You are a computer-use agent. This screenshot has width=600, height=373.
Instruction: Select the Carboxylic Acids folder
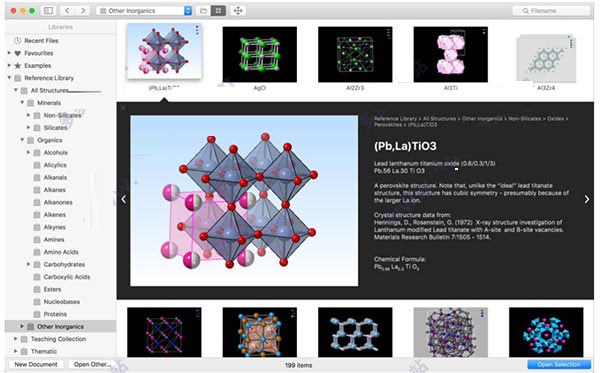coord(62,277)
